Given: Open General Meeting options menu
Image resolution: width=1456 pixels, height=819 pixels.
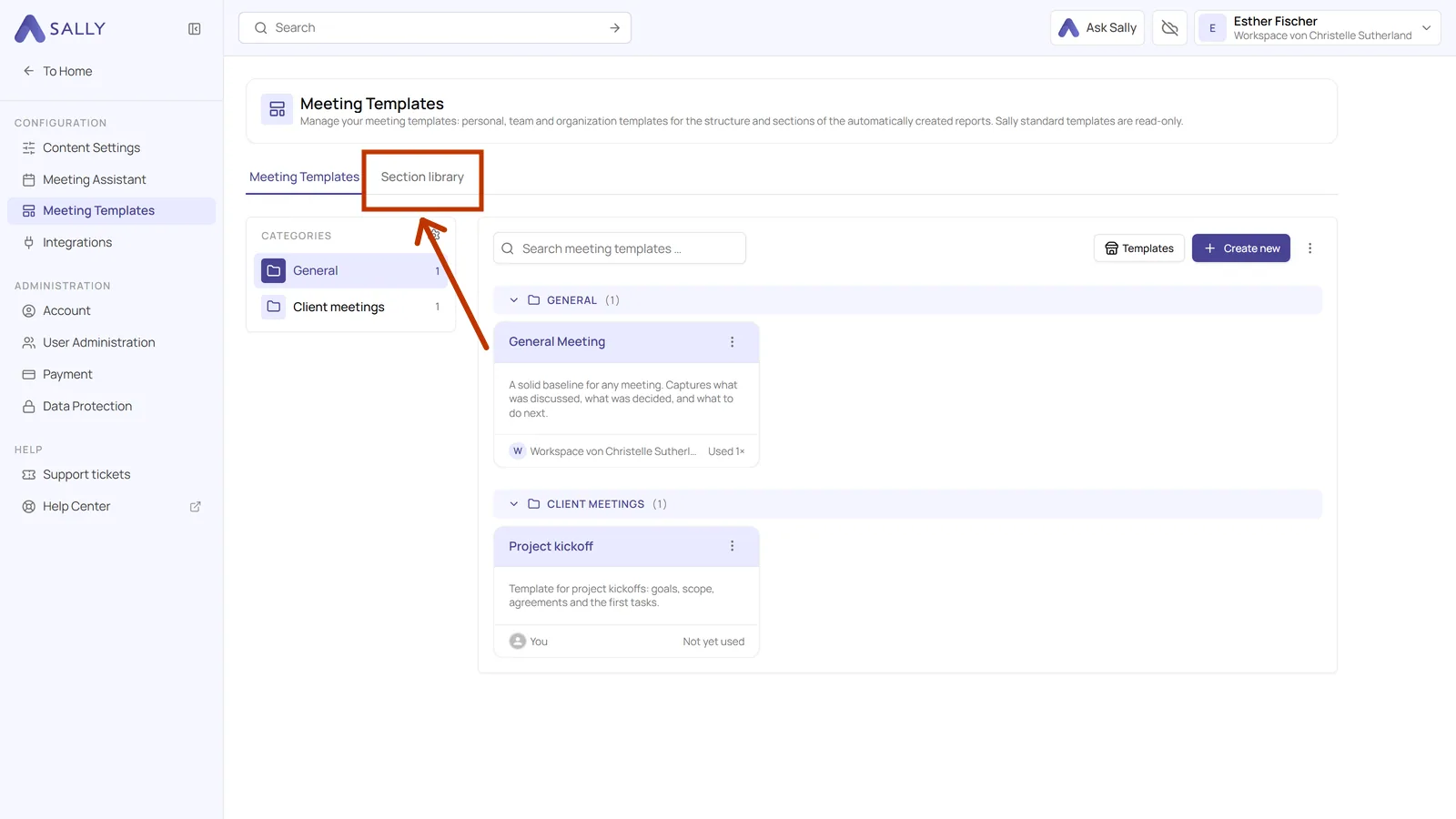Looking at the screenshot, I should pyautogui.click(x=733, y=342).
